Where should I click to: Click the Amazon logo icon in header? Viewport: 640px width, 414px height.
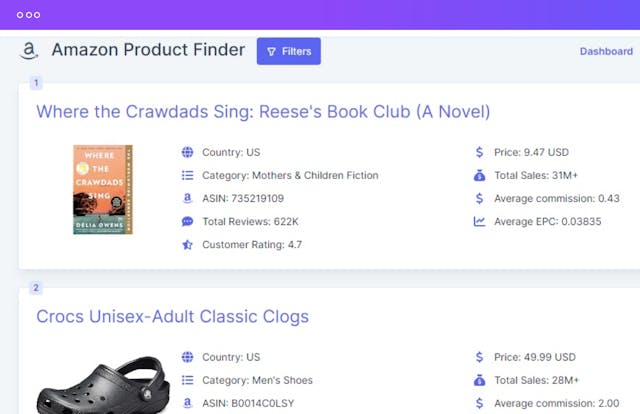tap(29, 51)
